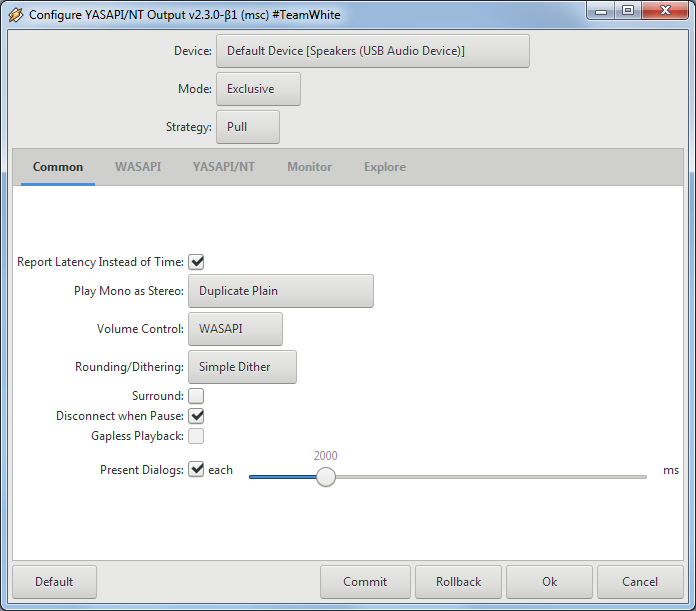Click the Commit button
696x611 pixels.
[365, 582]
